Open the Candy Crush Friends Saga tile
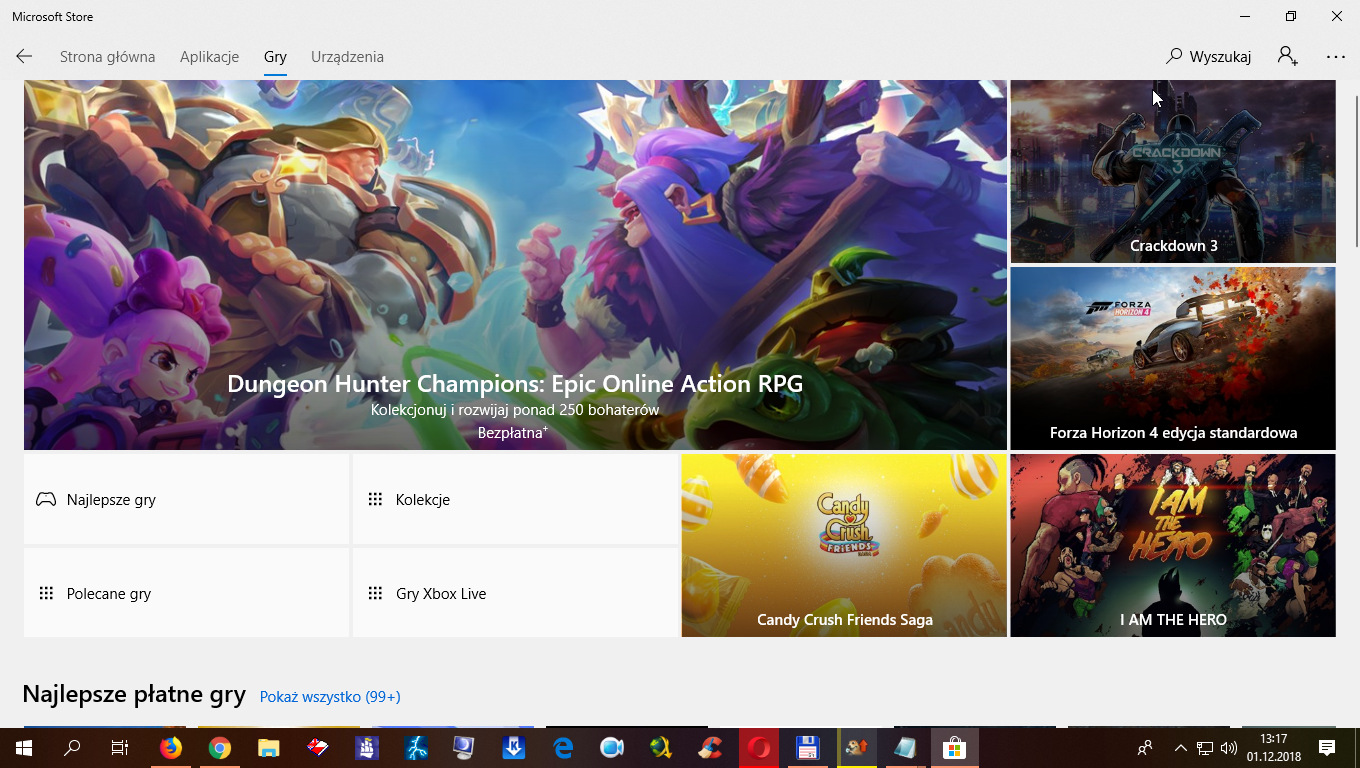Image resolution: width=1360 pixels, height=768 pixels. [844, 545]
